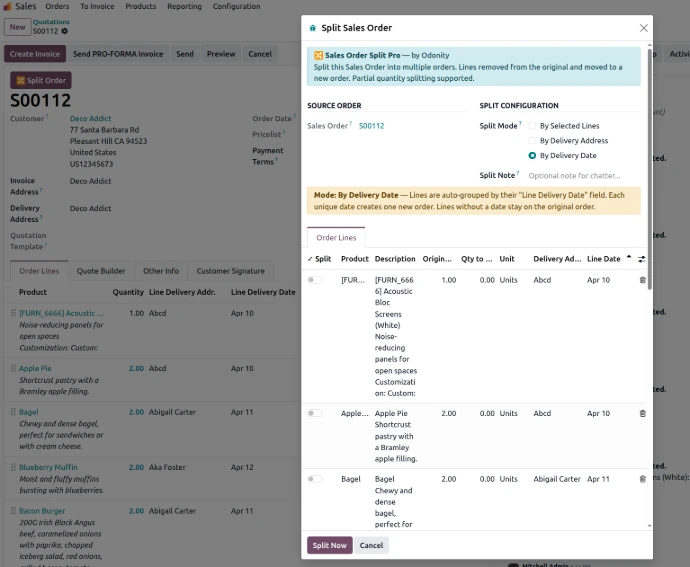Toggle the Split switch on the Apple Pie row
Image resolution: width=690 pixels, height=567 pixels.
pos(316,413)
